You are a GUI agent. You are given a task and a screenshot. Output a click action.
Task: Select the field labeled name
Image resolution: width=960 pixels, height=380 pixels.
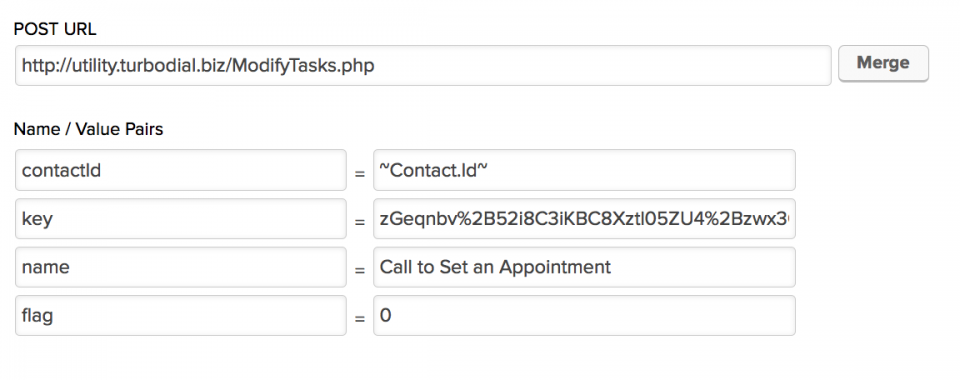click(181, 267)
